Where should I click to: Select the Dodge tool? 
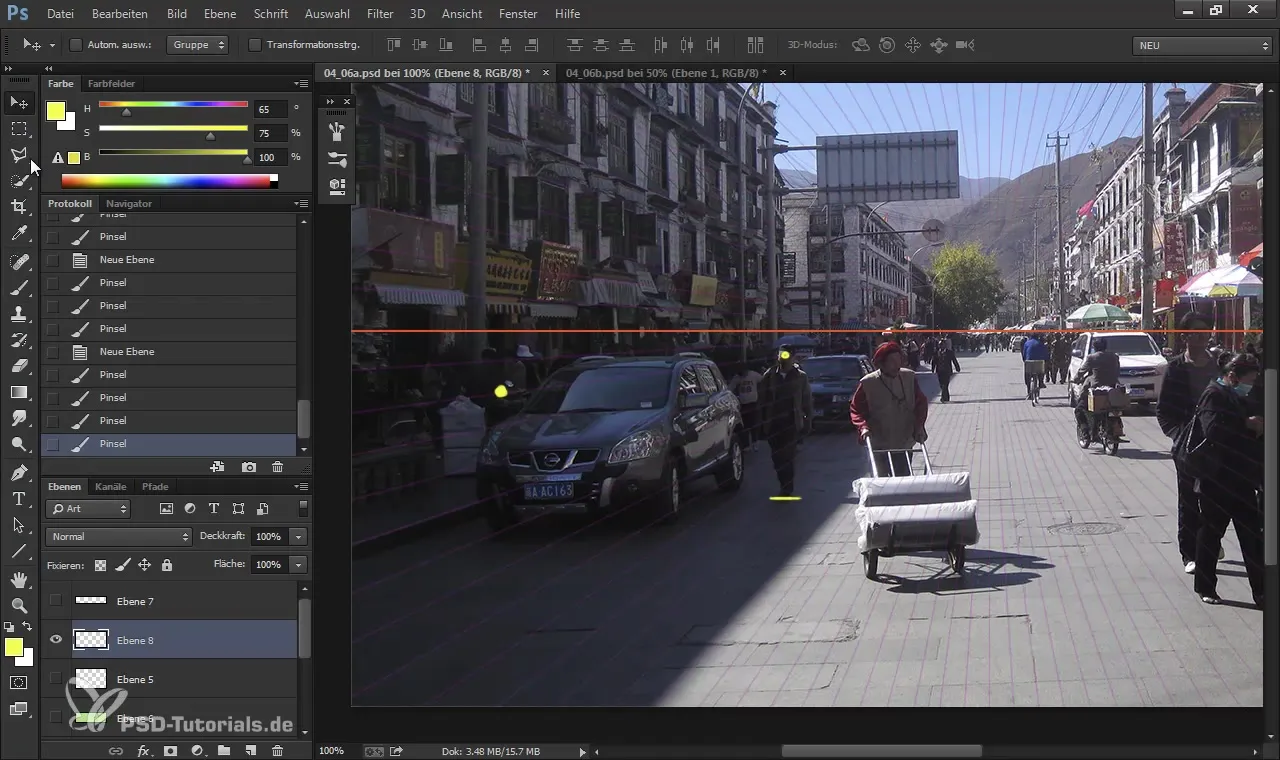coord(19,445)
